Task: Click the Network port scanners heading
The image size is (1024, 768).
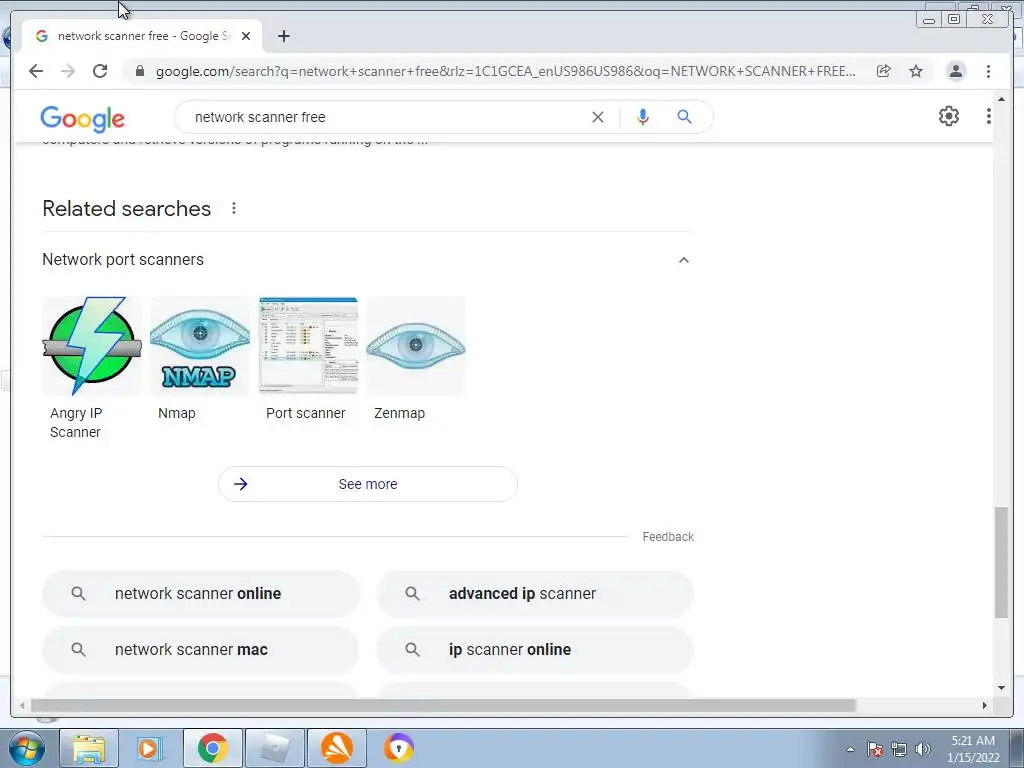Action: point(123,259)
